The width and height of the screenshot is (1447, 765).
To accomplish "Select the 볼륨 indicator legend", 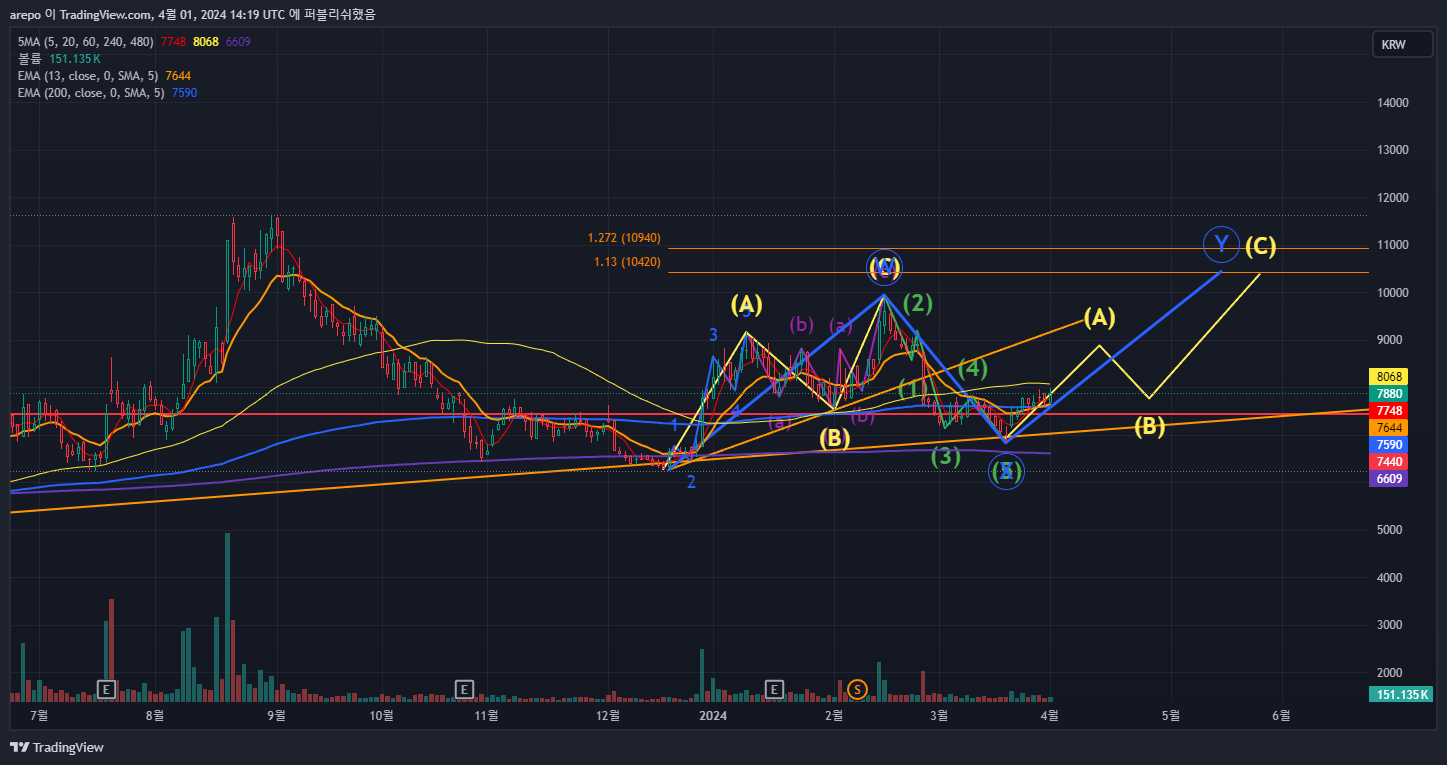I will 30,58.
